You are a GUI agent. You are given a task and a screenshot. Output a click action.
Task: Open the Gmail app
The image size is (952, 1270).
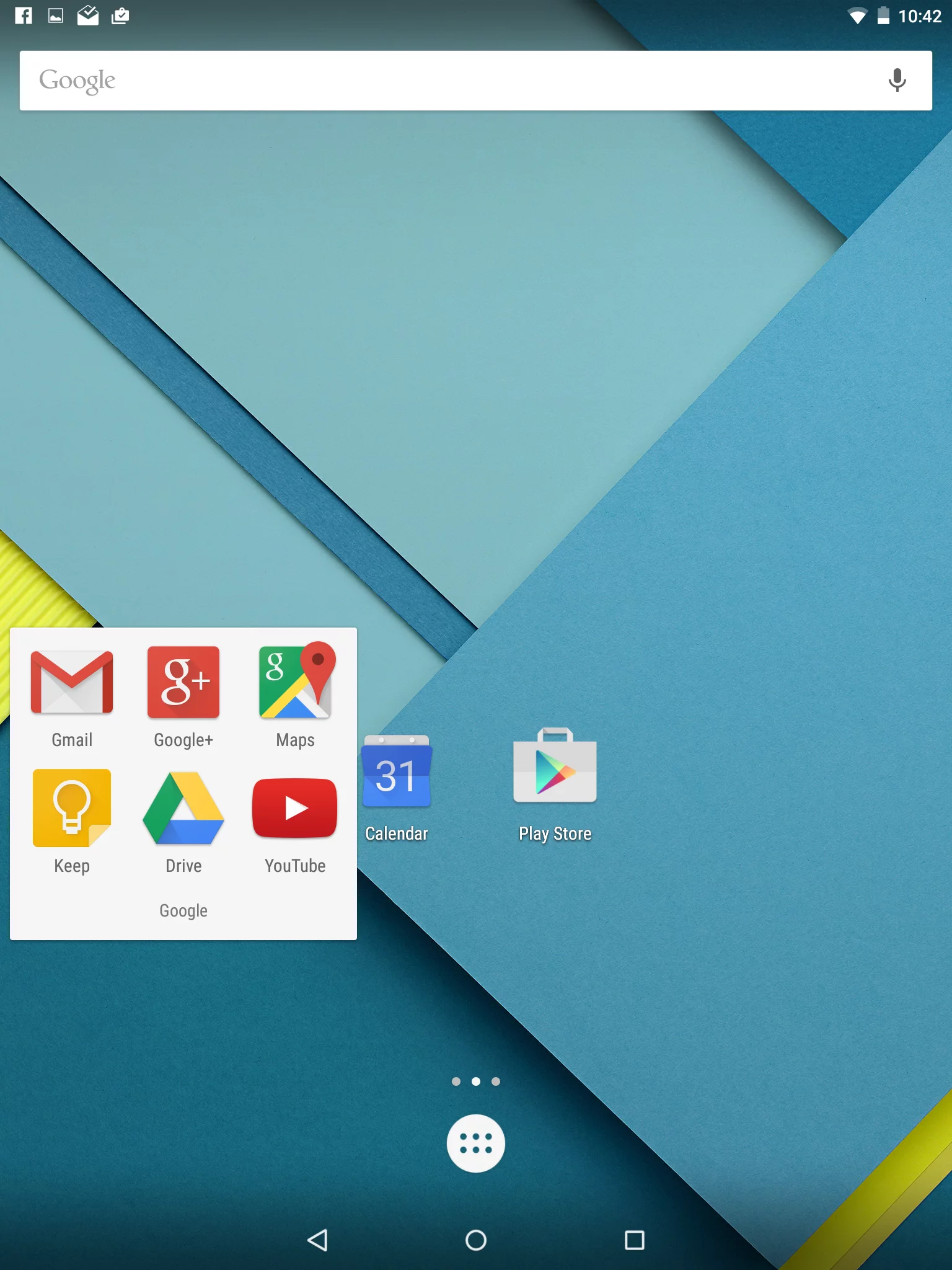coord(72,683)
